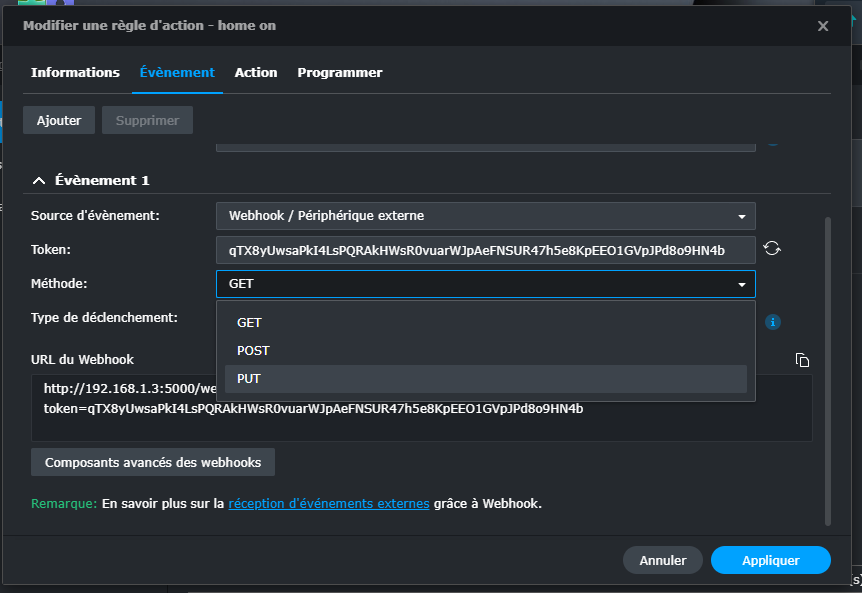Go to the Action tab
The height and width of the screenshot is (593, 862).
tap(256, 73)
